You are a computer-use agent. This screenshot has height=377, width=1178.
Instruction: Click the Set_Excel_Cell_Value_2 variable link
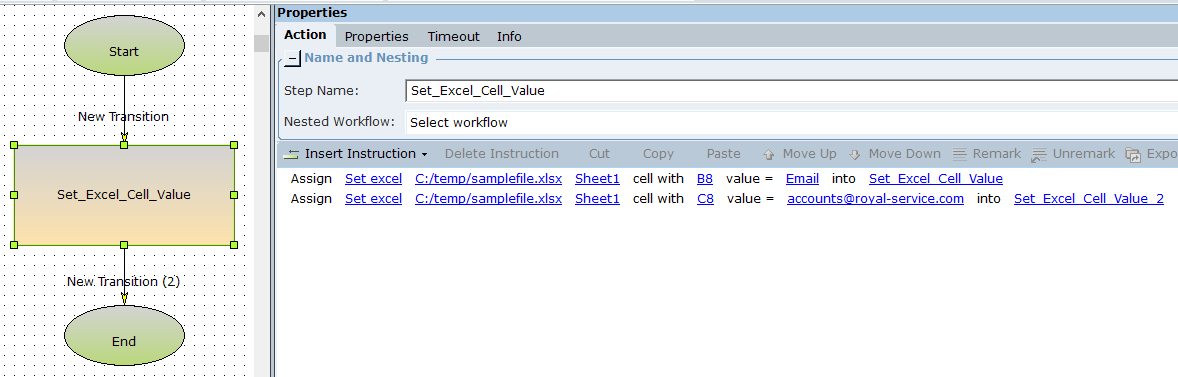[x=1089, y=199]
